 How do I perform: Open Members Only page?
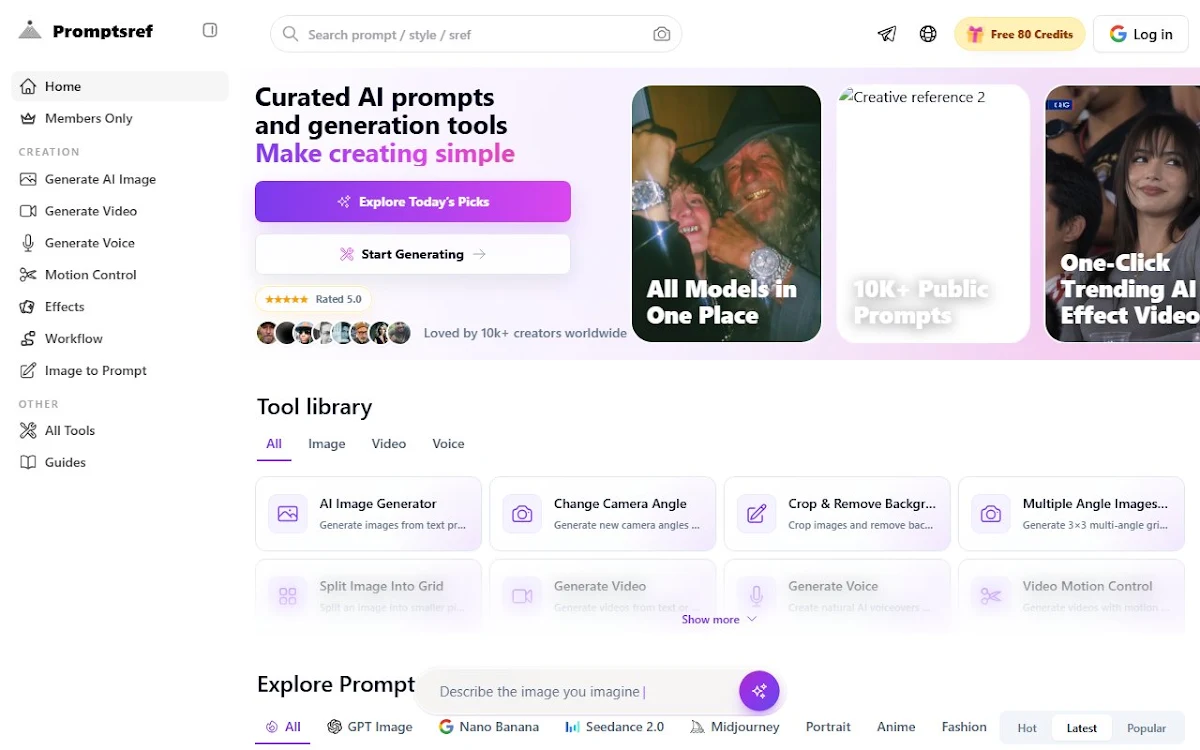(120, 118)
